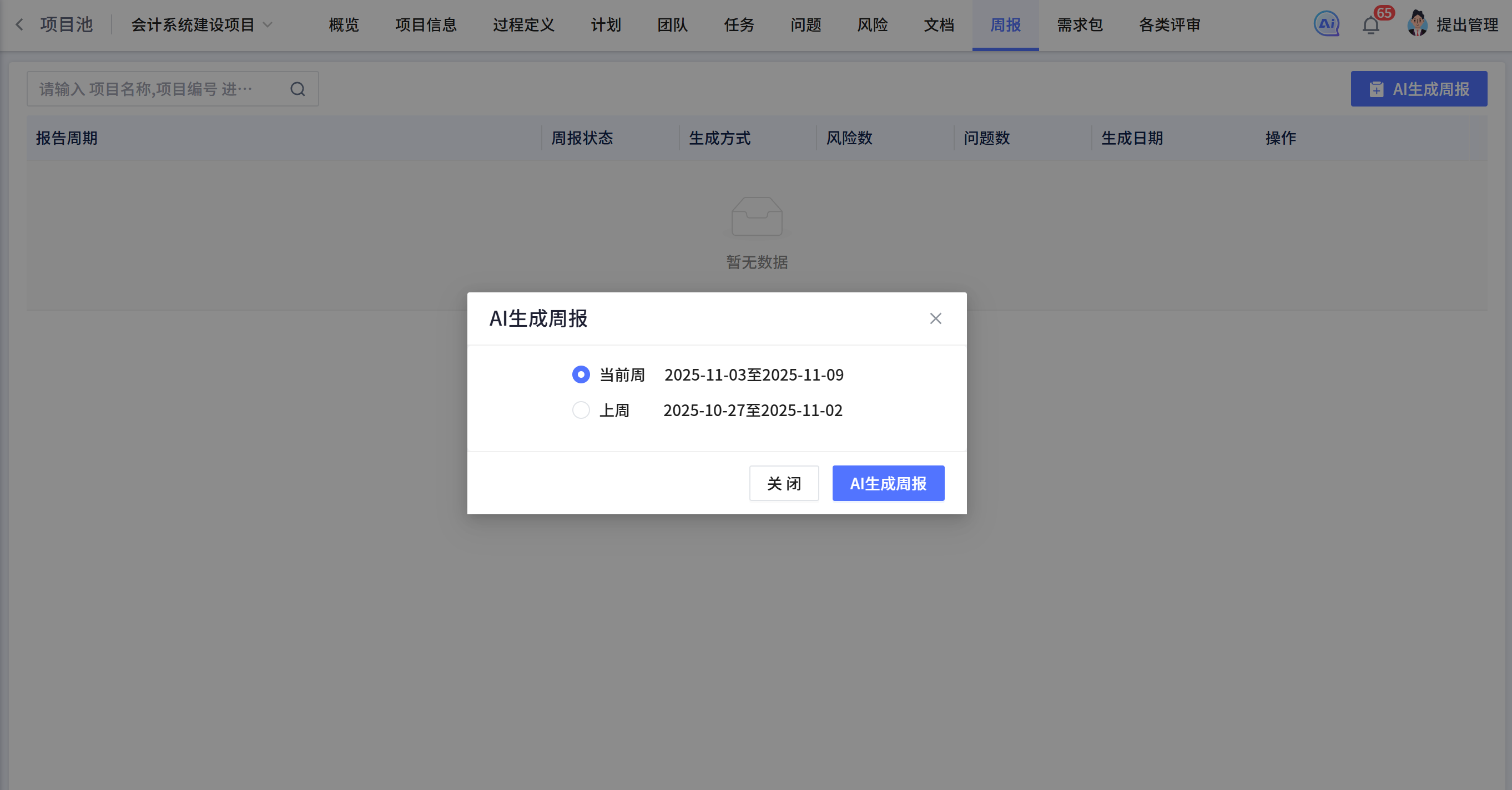Open the 提出管理 user menu
1512x790 pixels.
[x=1467, y=24]
